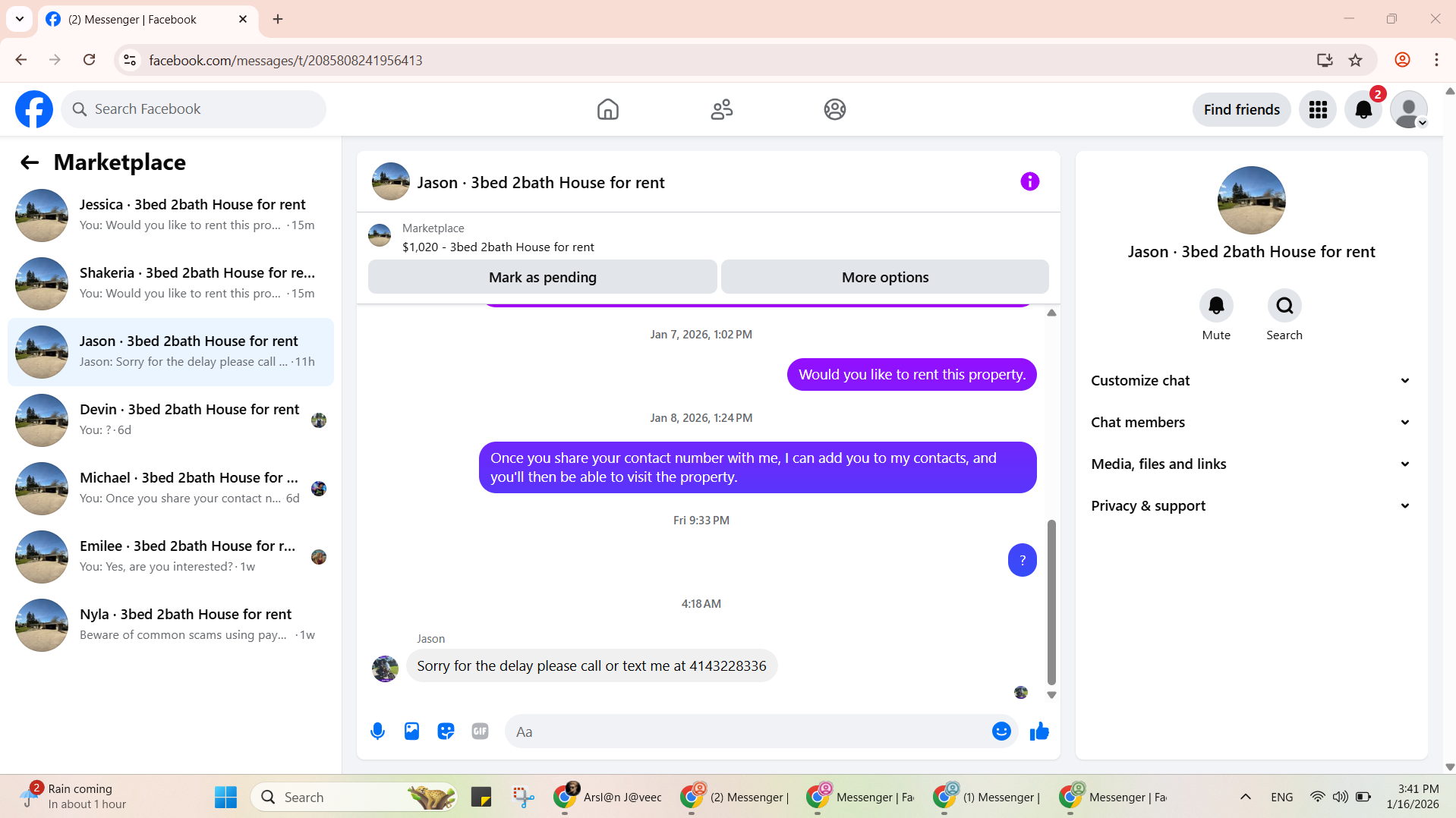Select Jason's conversation in the list
The image size is (1456, 818).
(171, 352)
